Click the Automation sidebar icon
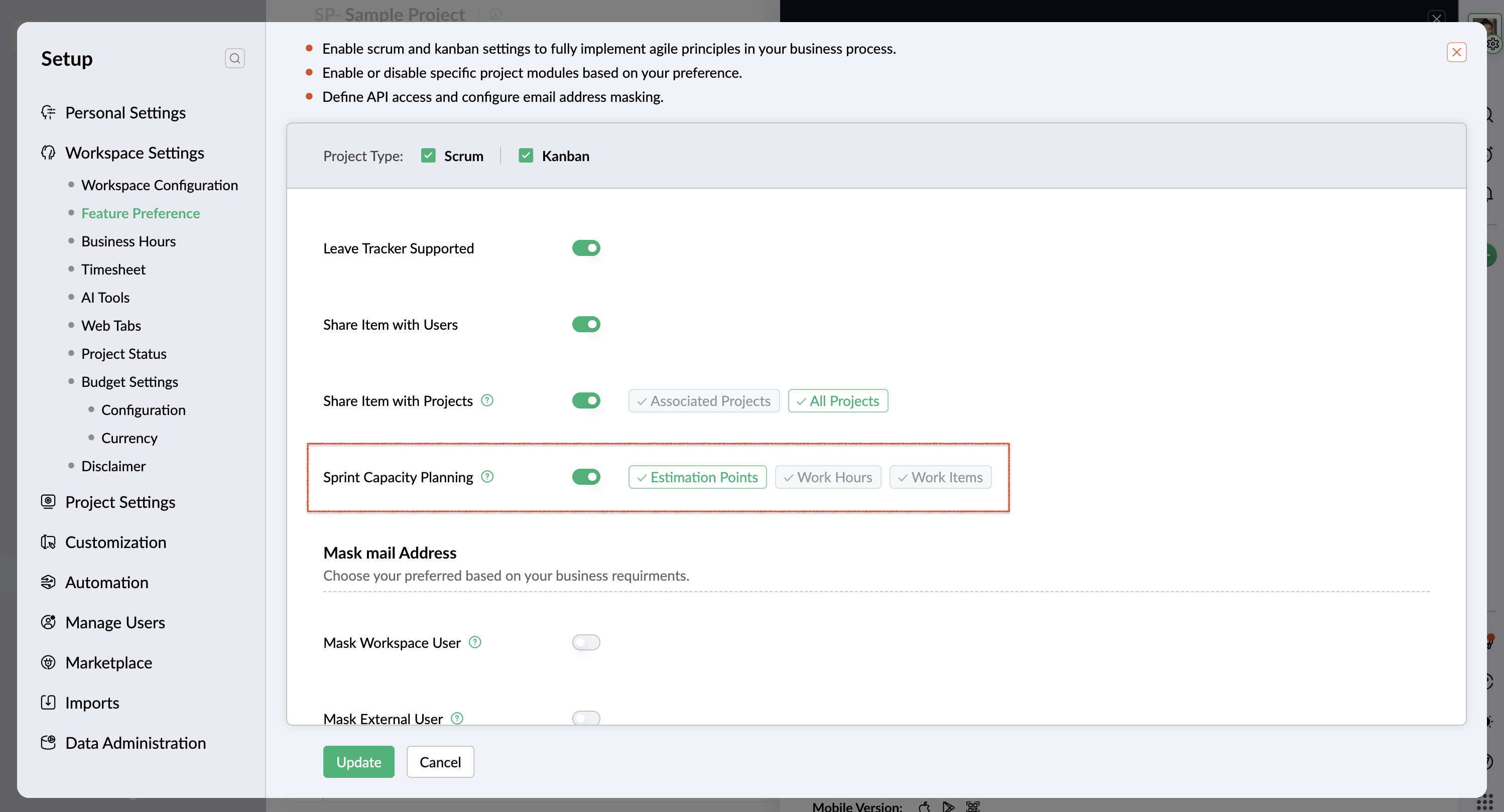The height and width of the screenshot is (812, 1504). tap(49, 583)
